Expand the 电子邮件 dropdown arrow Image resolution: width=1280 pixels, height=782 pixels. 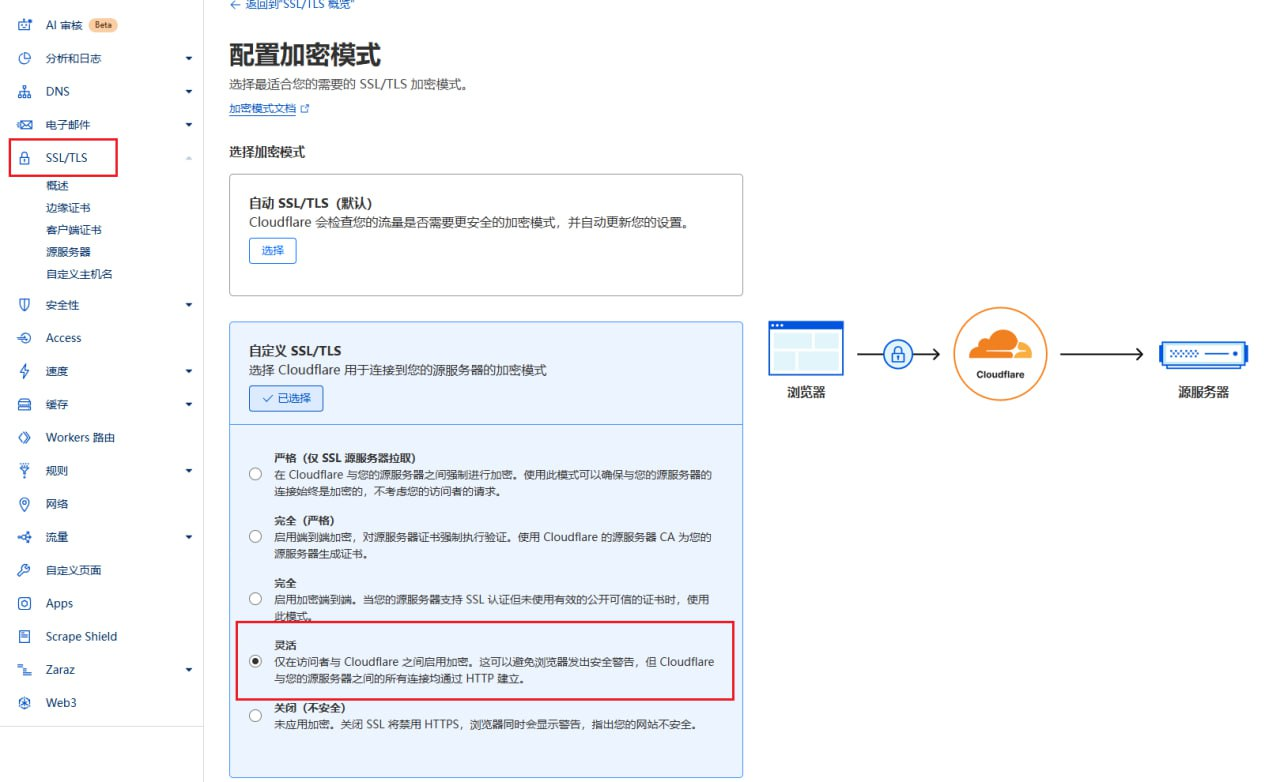(188, 125)
